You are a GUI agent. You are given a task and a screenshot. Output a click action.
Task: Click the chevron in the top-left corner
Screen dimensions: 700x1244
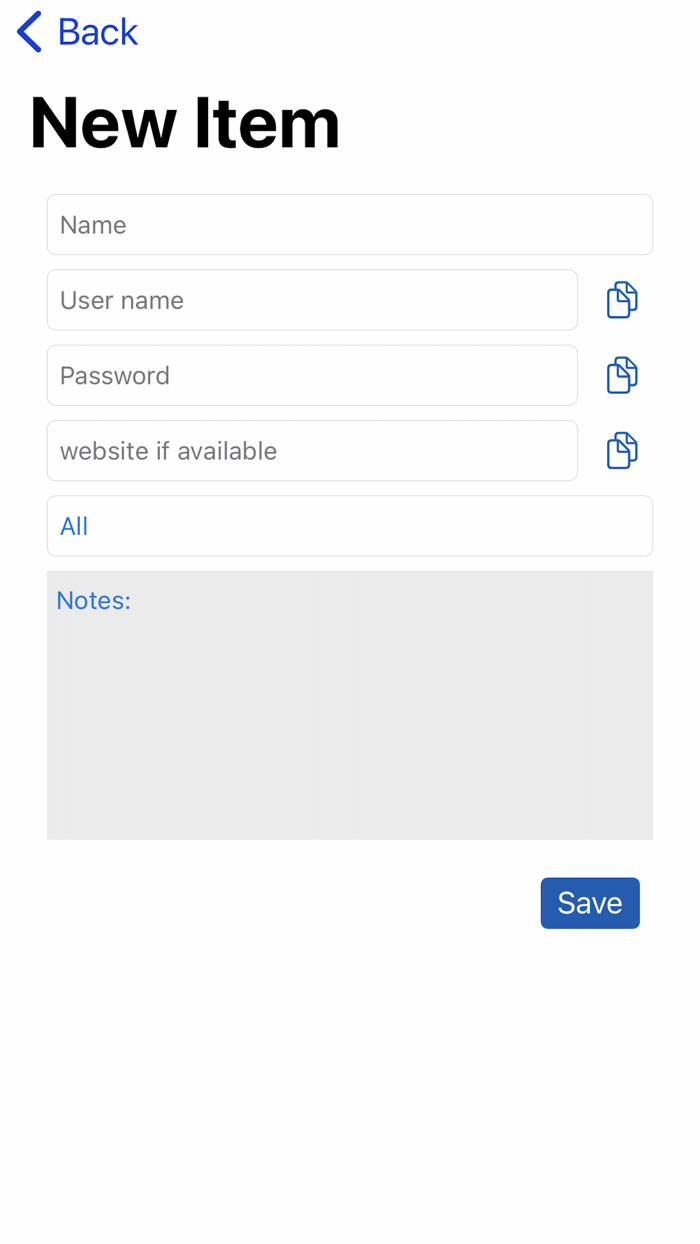coord(28,31)
